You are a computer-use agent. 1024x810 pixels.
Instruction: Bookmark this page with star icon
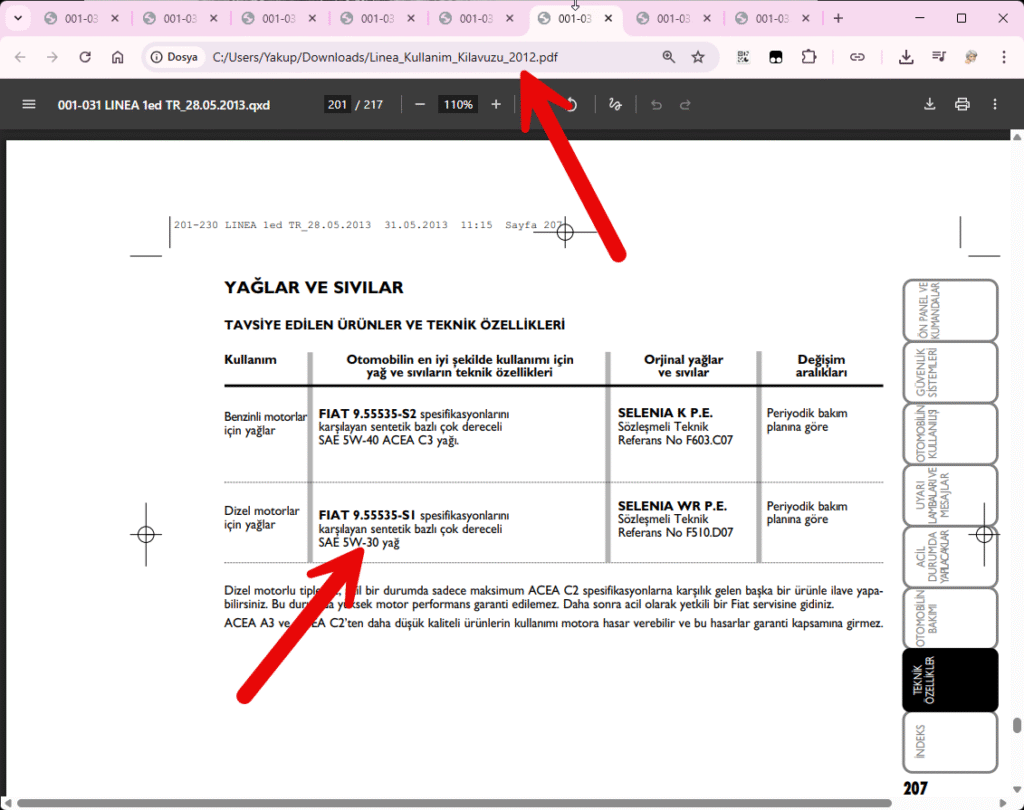(x=698, y=57)
